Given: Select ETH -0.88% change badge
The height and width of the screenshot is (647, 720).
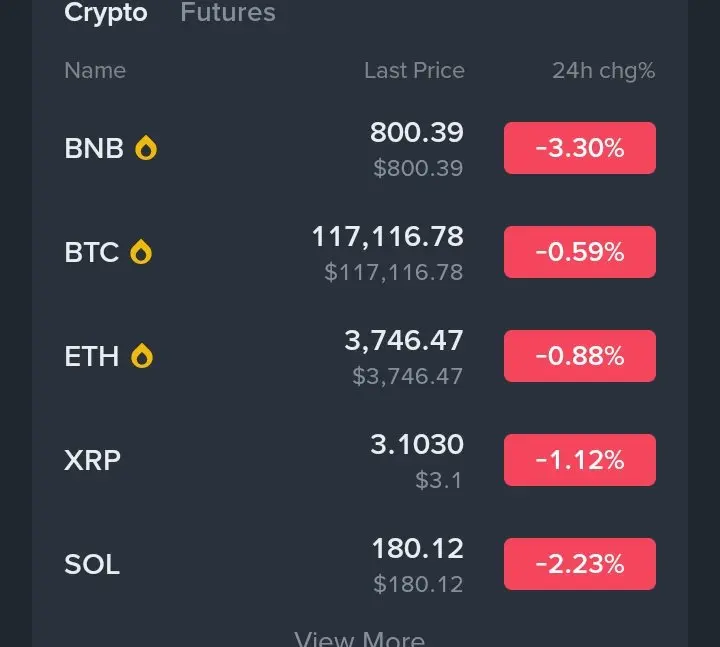Looking at the screenshot, I should click(579, 356).
